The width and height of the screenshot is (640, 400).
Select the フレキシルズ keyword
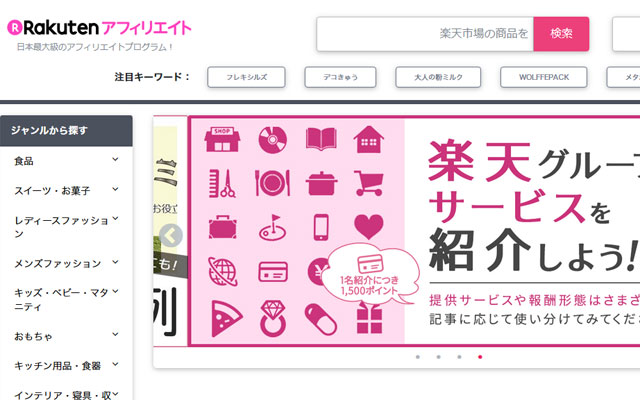click(x=247, y=77)
